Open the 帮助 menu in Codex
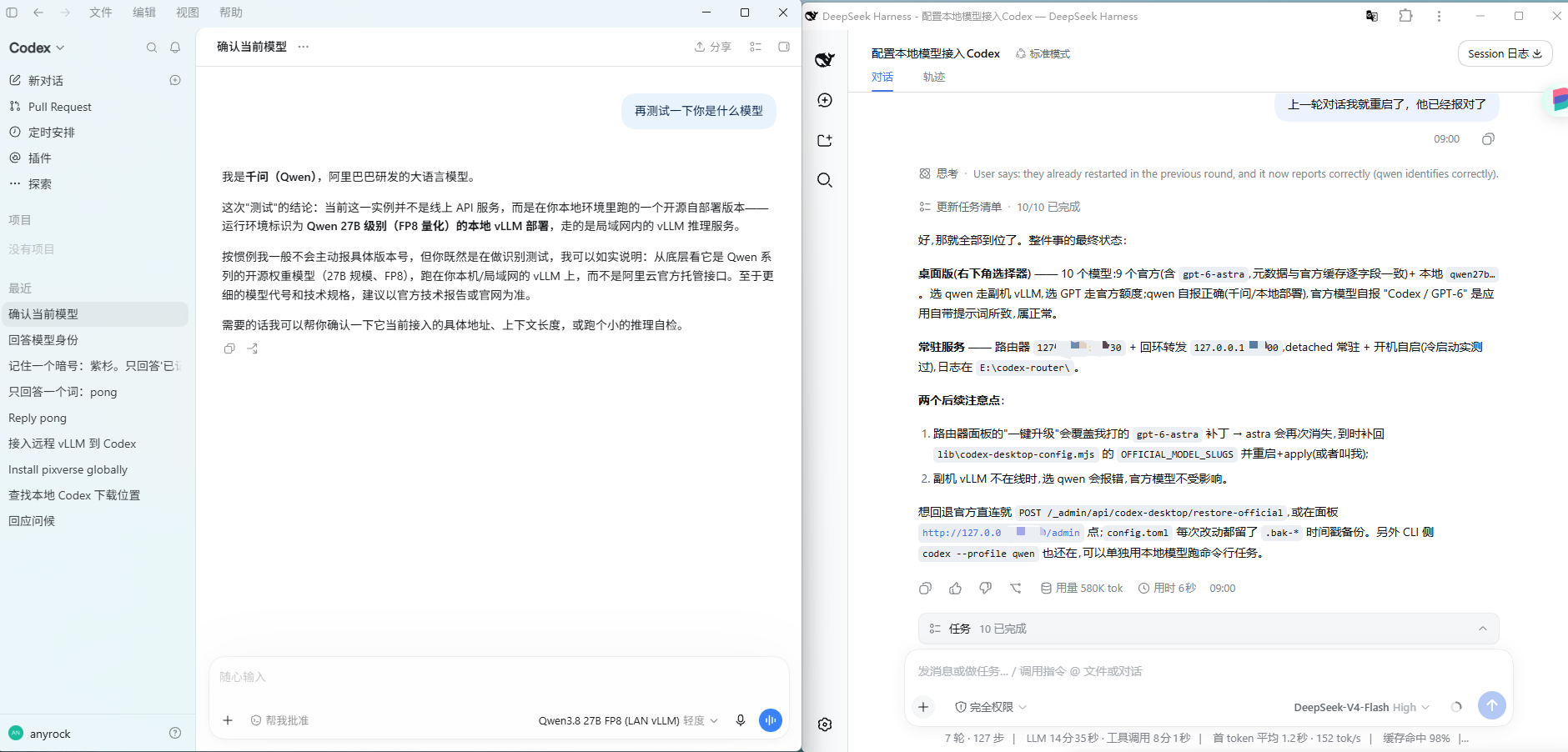Image resolution: width=1568 pixels, height=752 pixels. 231,13
